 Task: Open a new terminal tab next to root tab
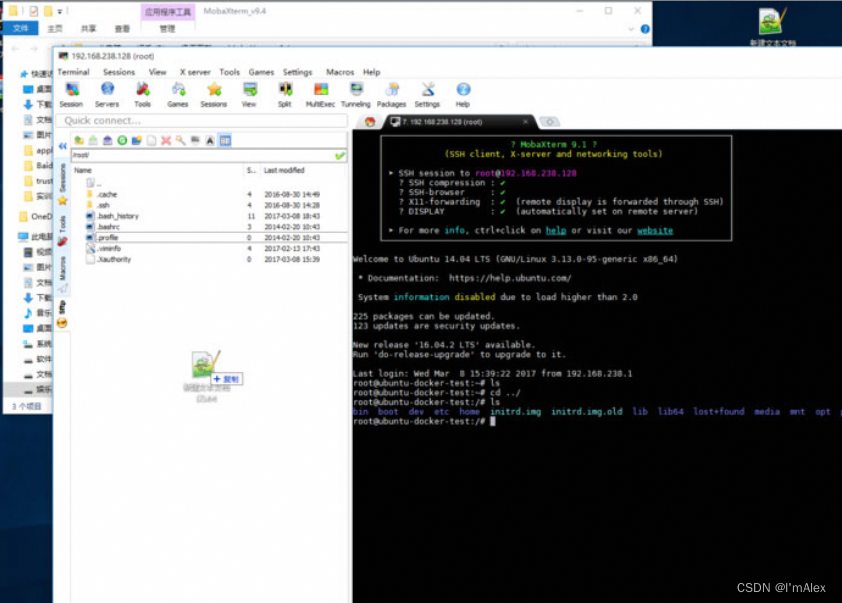[x=549, y=122]
